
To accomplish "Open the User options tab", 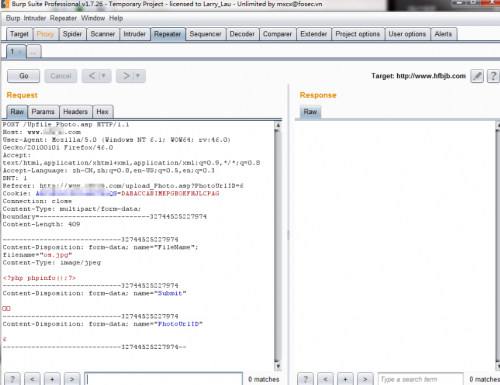I will pos(407,34).
